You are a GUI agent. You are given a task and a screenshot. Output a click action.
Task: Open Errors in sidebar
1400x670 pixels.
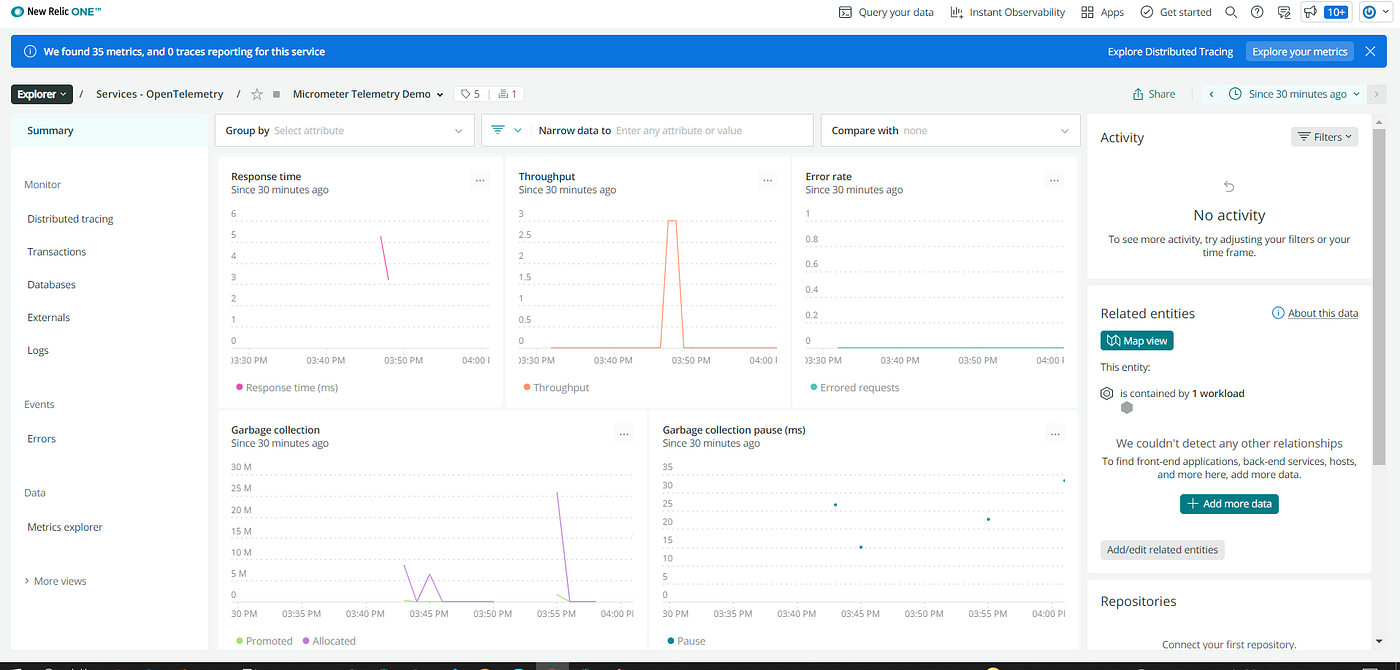pos(42,439)
